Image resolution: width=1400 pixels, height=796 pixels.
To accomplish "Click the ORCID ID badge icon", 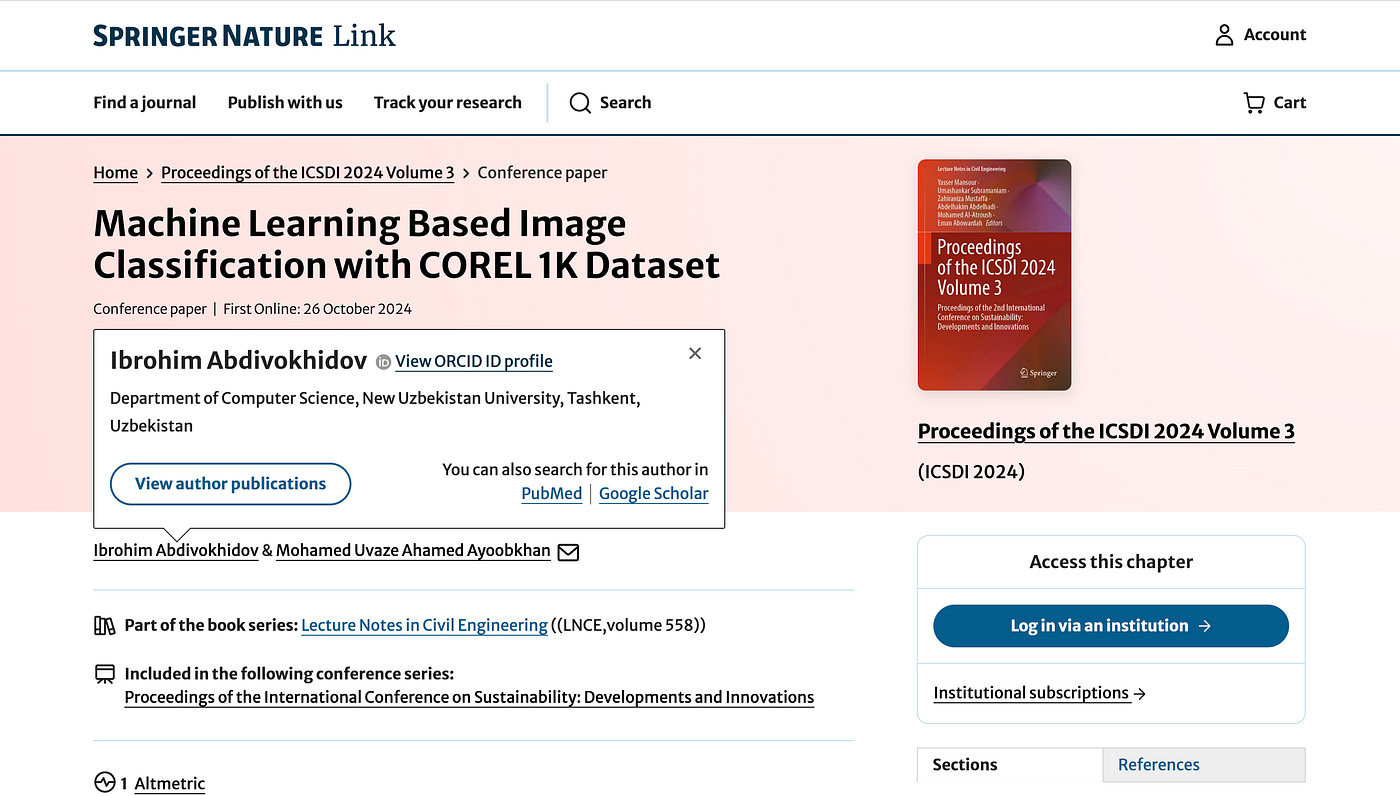I will [x=384, y=362].
